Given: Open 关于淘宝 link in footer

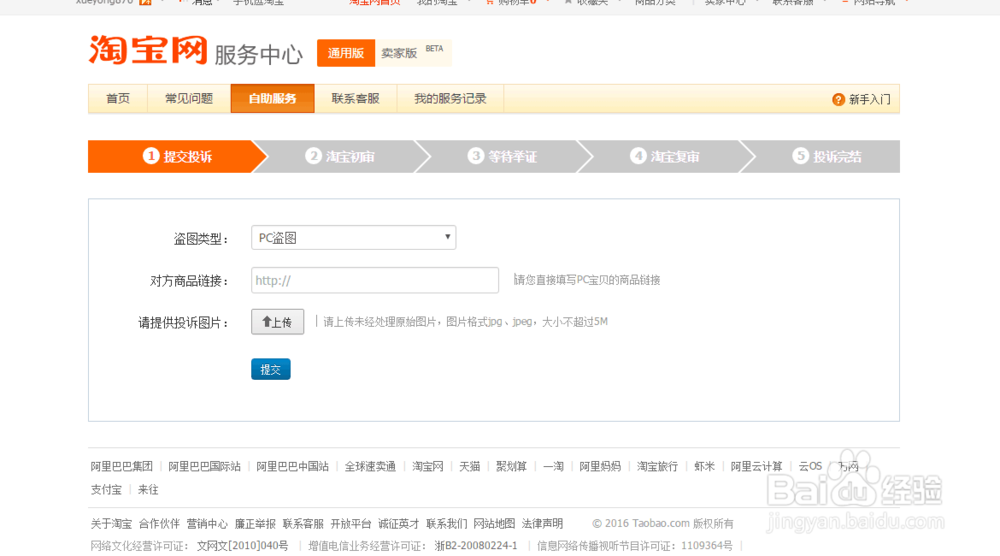Looking at the screenshot, I should click(x=111, y=524).
